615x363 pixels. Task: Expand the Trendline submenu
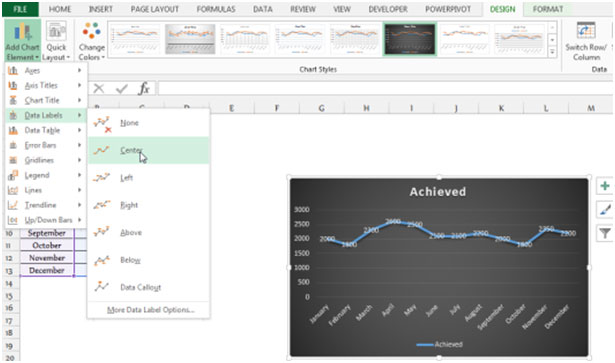[45, 205]
